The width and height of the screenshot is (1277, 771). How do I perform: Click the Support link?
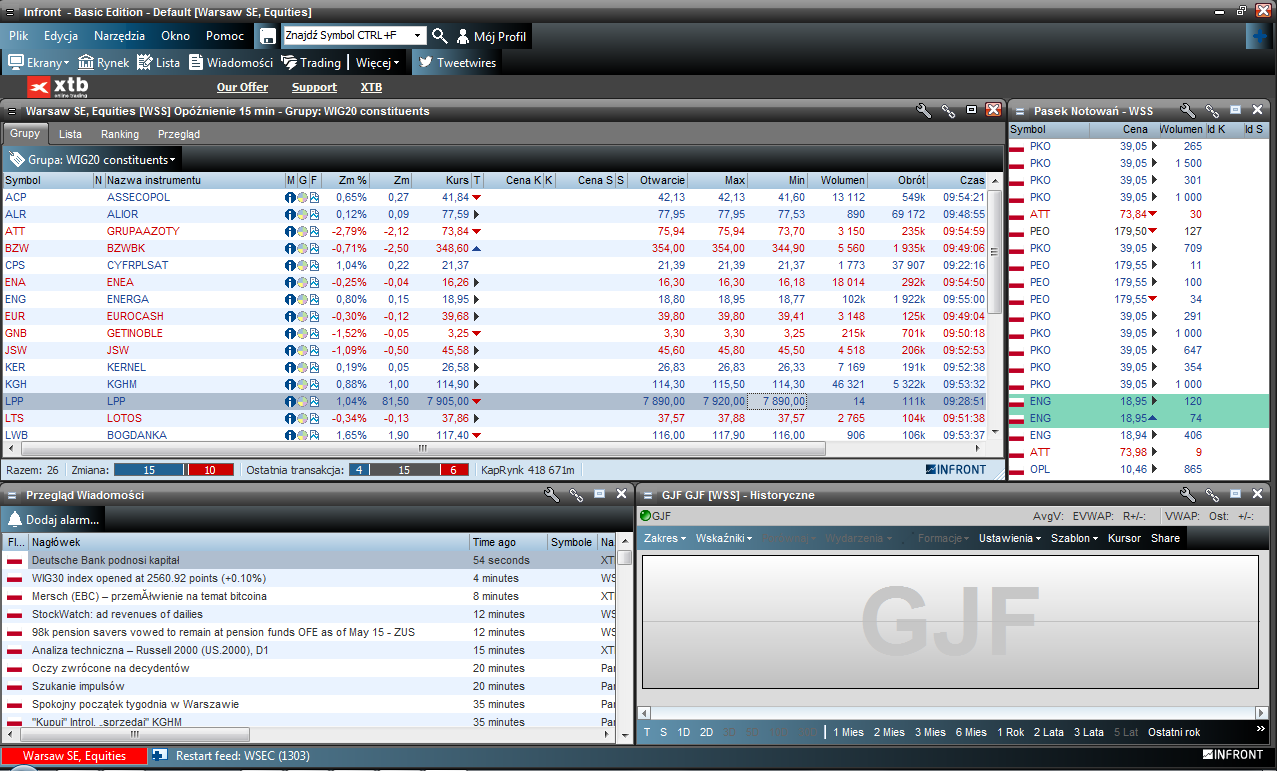tap(314, 87)
